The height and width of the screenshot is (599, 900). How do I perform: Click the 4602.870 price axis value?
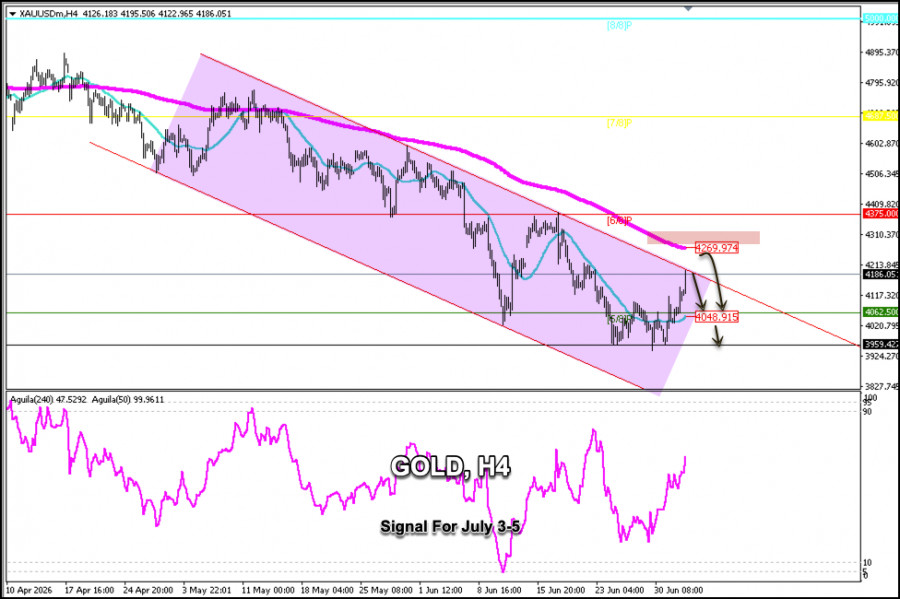click(882, 143)
